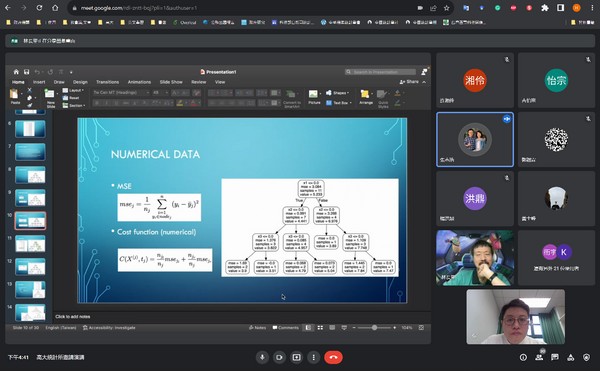Screen dimensions: 600x371
Task: Open the Insert ribbon tab
Action: pos(39,82)
